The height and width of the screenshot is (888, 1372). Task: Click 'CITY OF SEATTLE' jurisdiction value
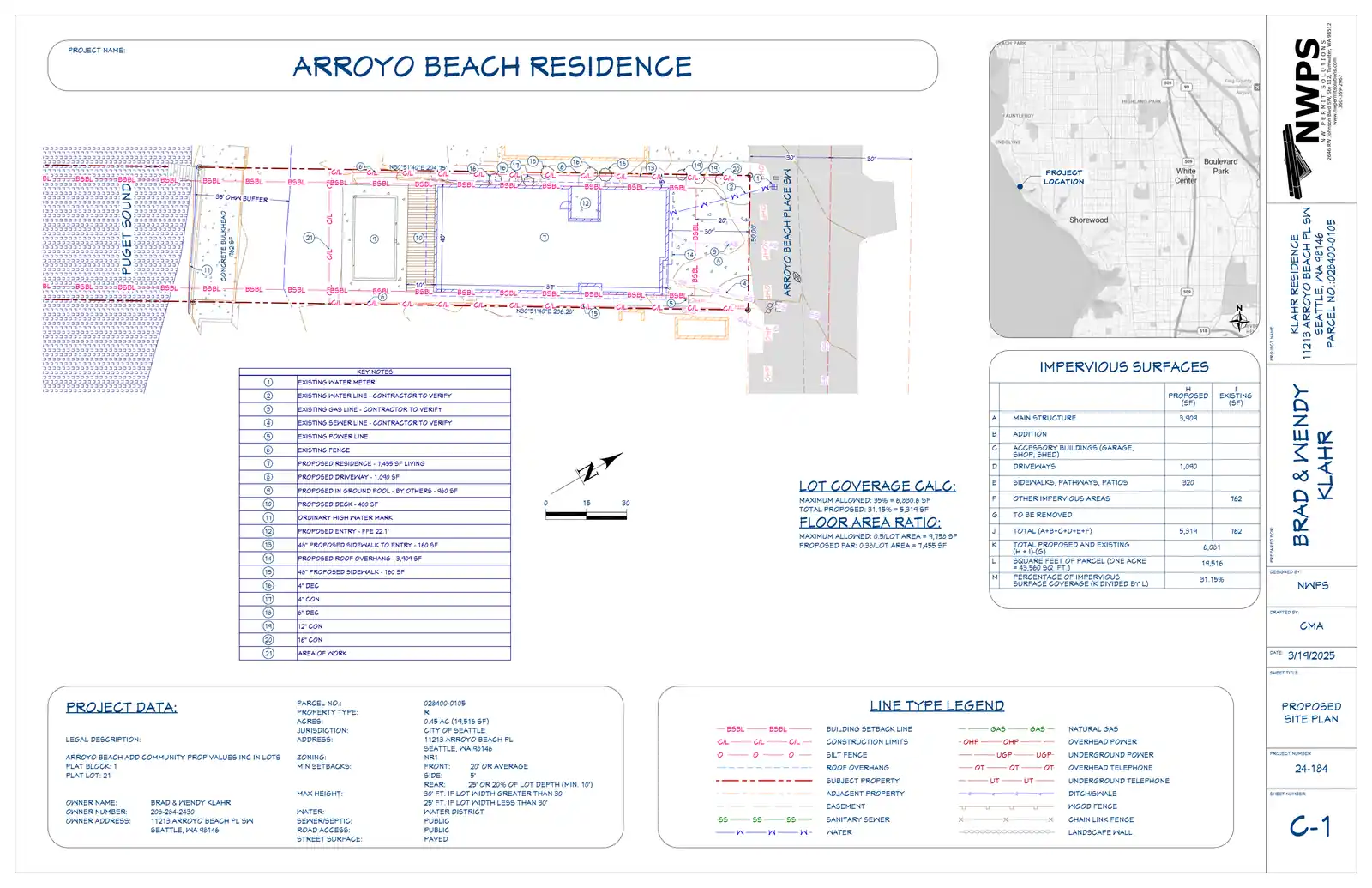454,730
